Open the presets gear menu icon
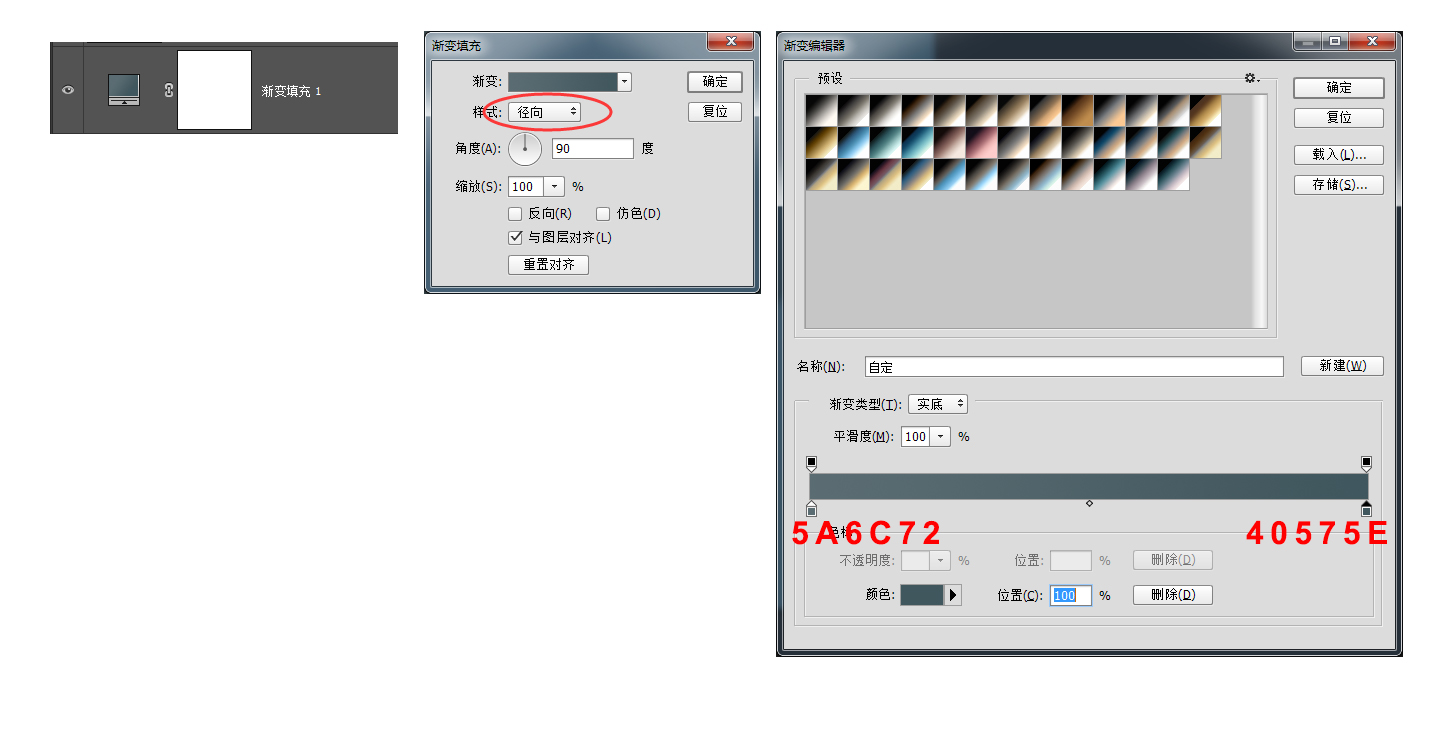This screenshot has width=1432, height=746. [x=1251, y=78]
